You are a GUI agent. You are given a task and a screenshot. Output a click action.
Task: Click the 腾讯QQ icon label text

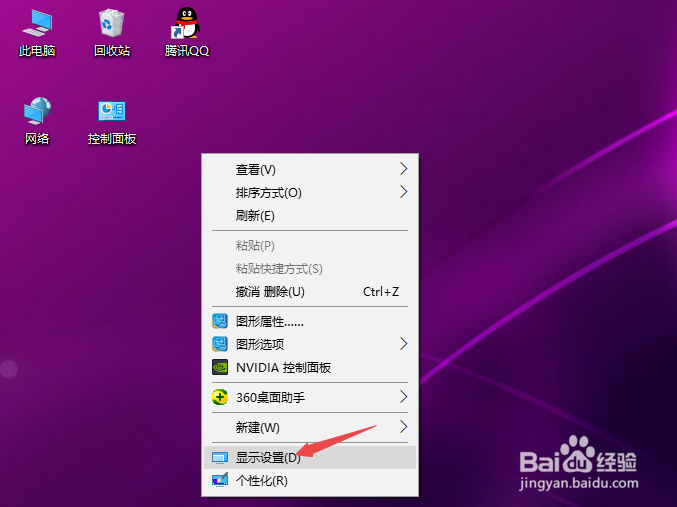pyautogui.click(x=187, y=51)
